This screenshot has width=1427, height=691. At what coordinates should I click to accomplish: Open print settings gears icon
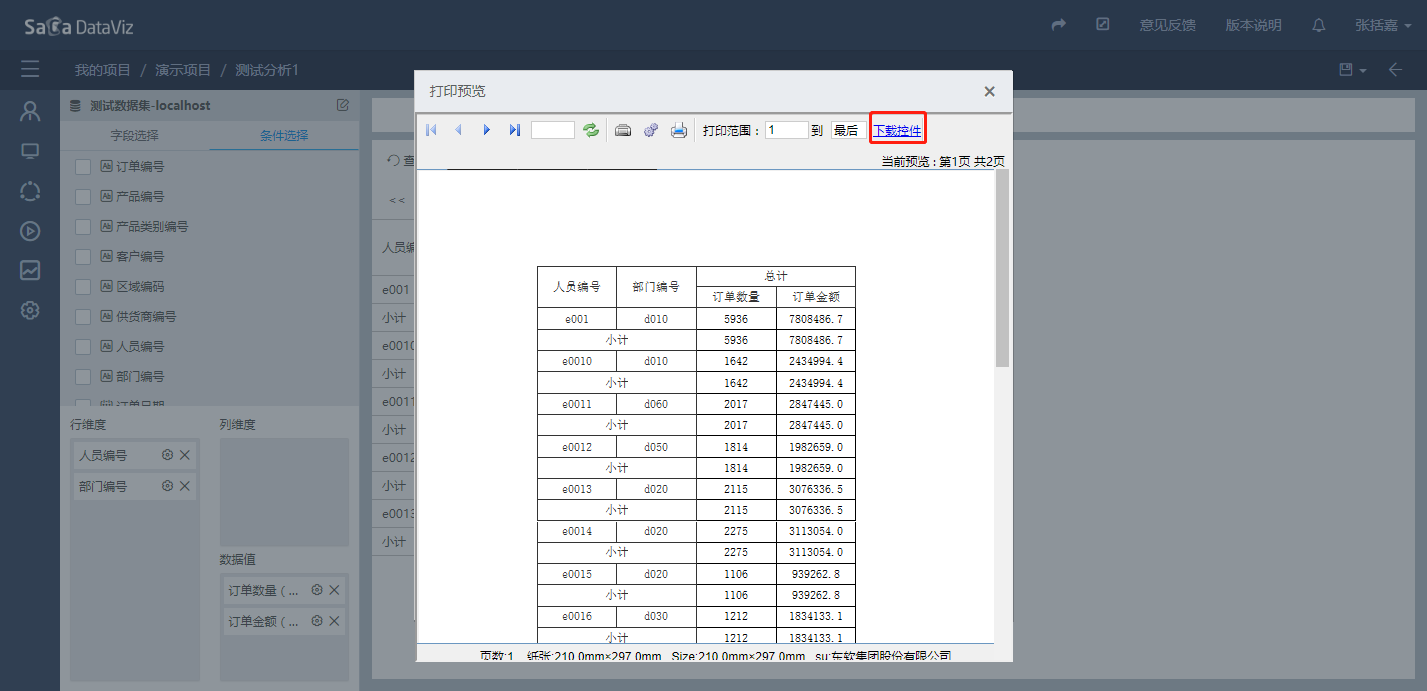651,130
